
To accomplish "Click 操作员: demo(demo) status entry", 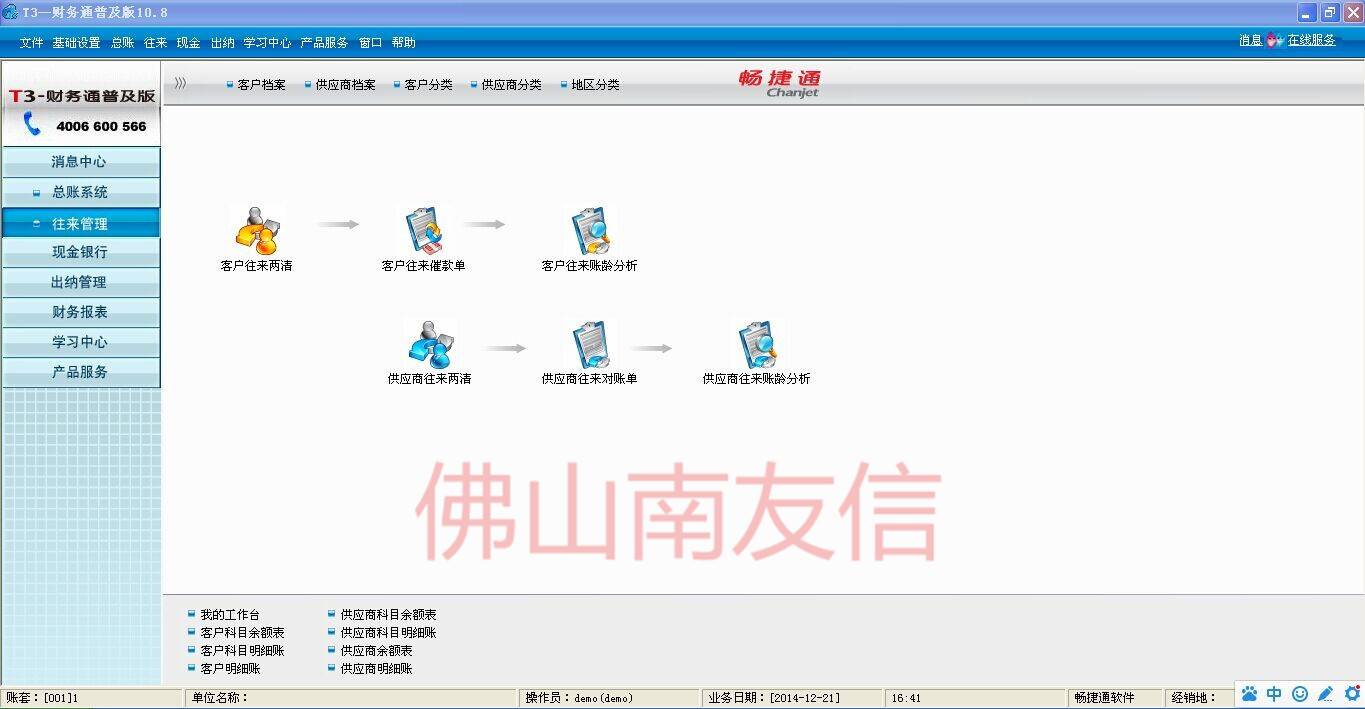I will coord(579,698).
